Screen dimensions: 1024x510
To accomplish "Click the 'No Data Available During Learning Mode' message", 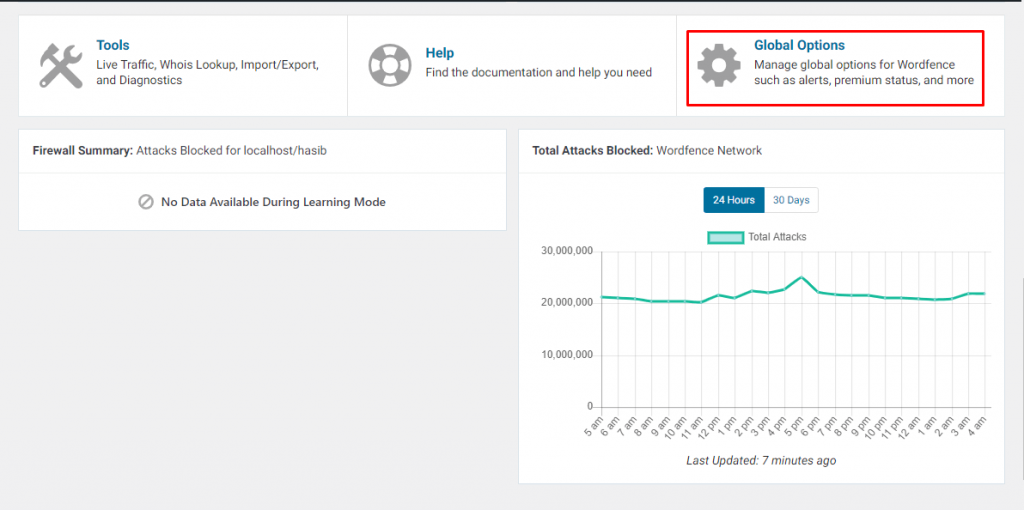I will pyautogui.click(x=273, y=202).
